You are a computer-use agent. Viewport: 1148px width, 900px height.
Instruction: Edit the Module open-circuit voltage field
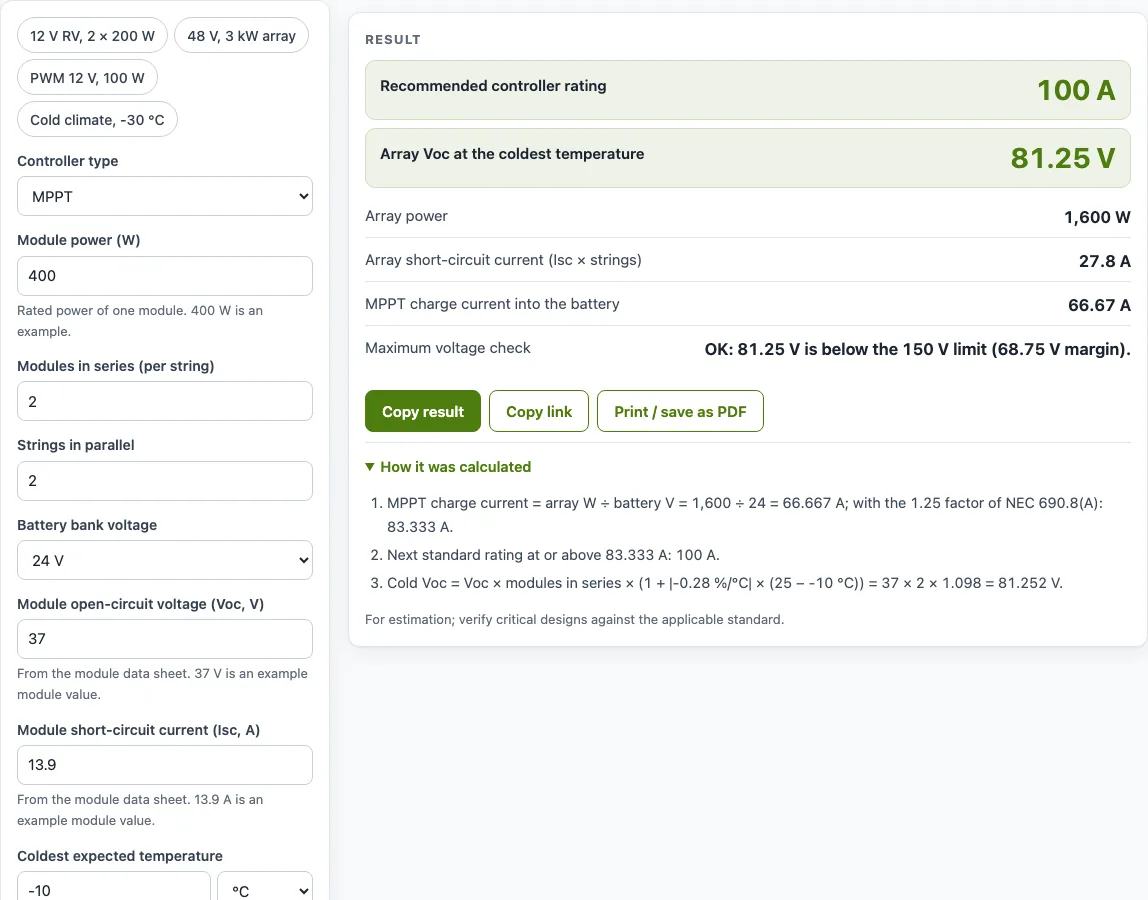coord(165,639)
